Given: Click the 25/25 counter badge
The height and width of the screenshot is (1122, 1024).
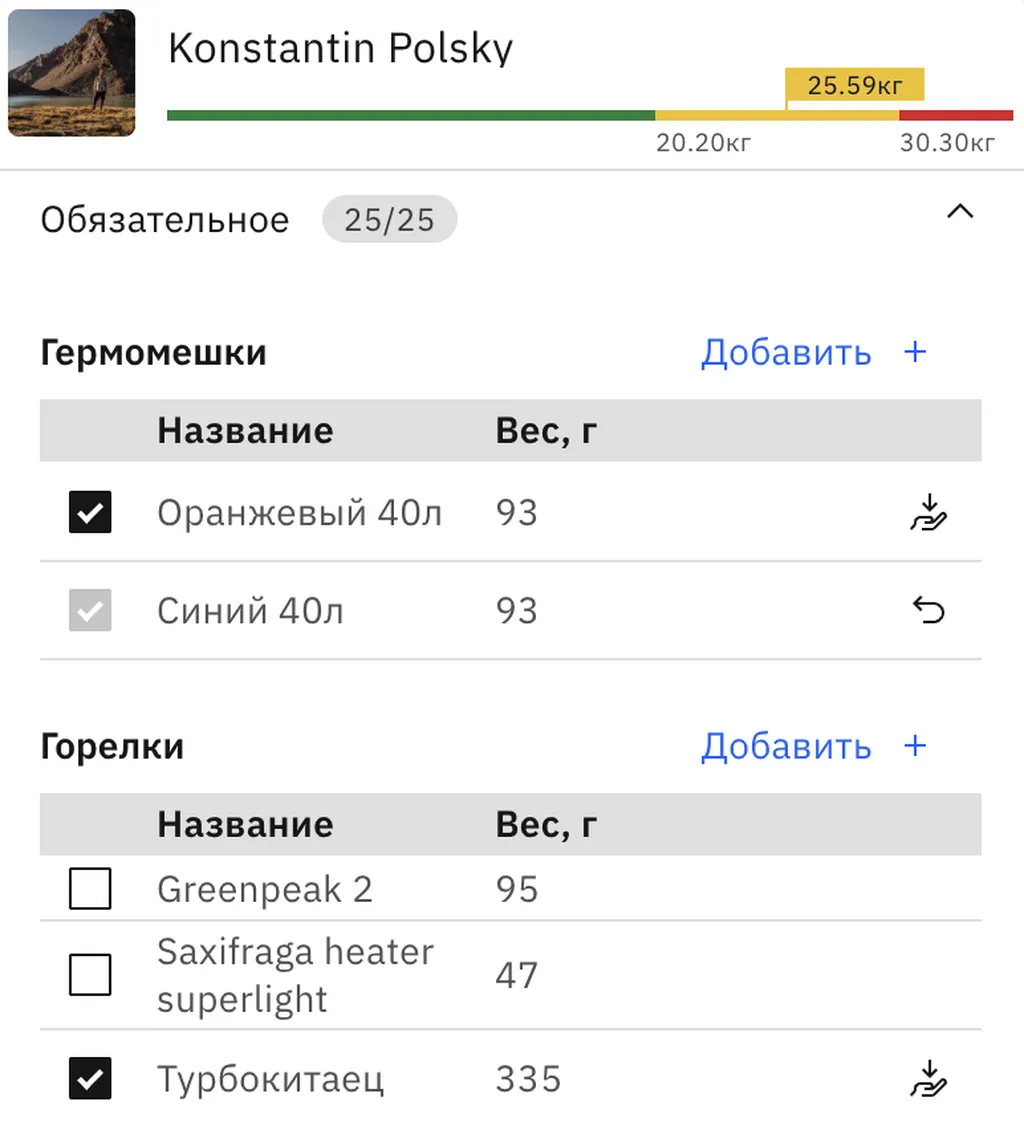Looking at the screenshot, I should click(389, 220).
